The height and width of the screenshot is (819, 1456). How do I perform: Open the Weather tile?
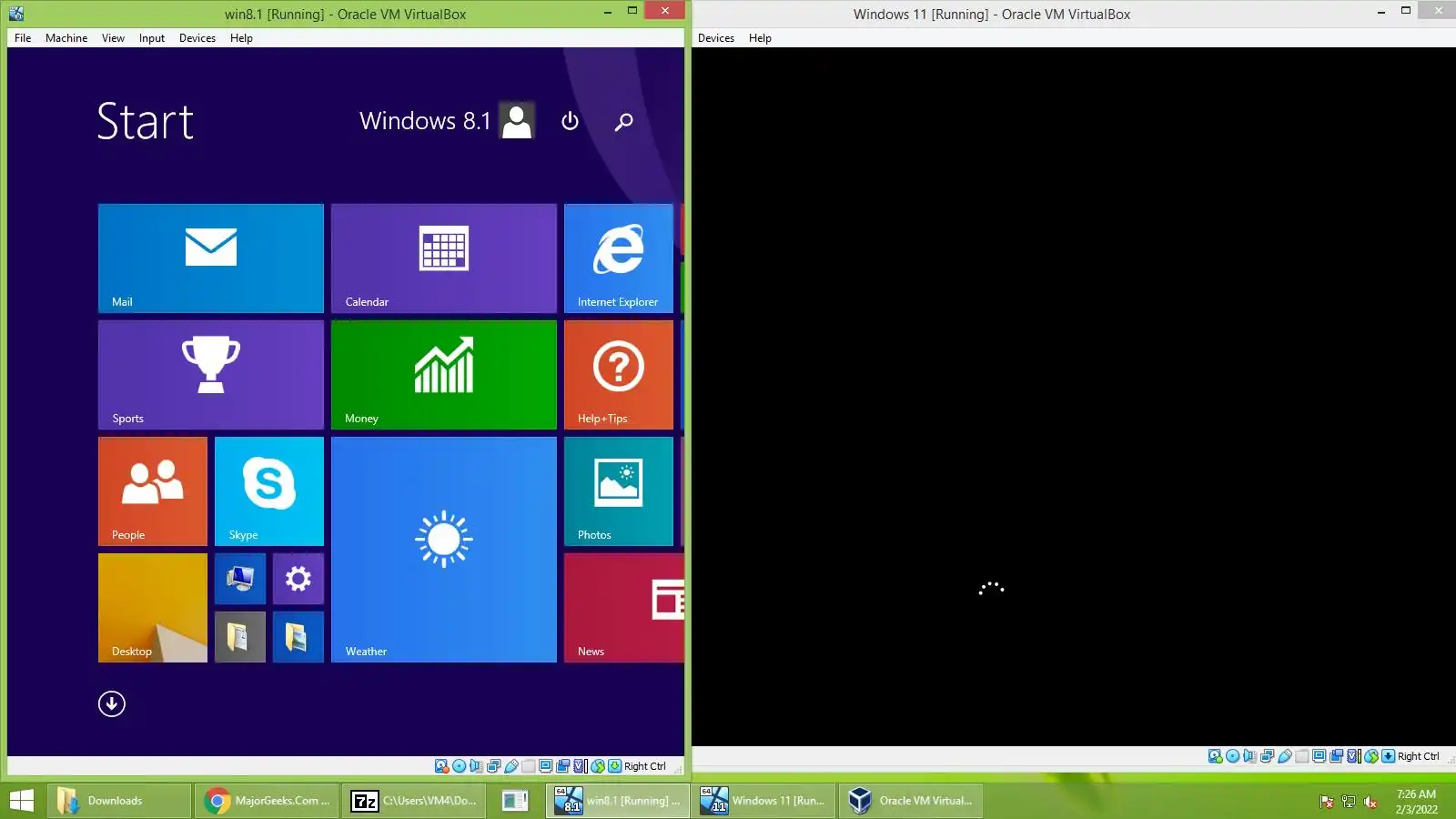pos(444,550)
